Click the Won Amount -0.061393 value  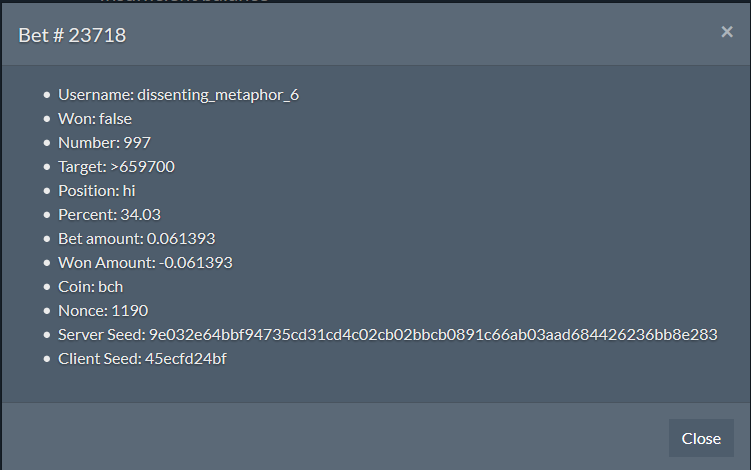(195, 262)
